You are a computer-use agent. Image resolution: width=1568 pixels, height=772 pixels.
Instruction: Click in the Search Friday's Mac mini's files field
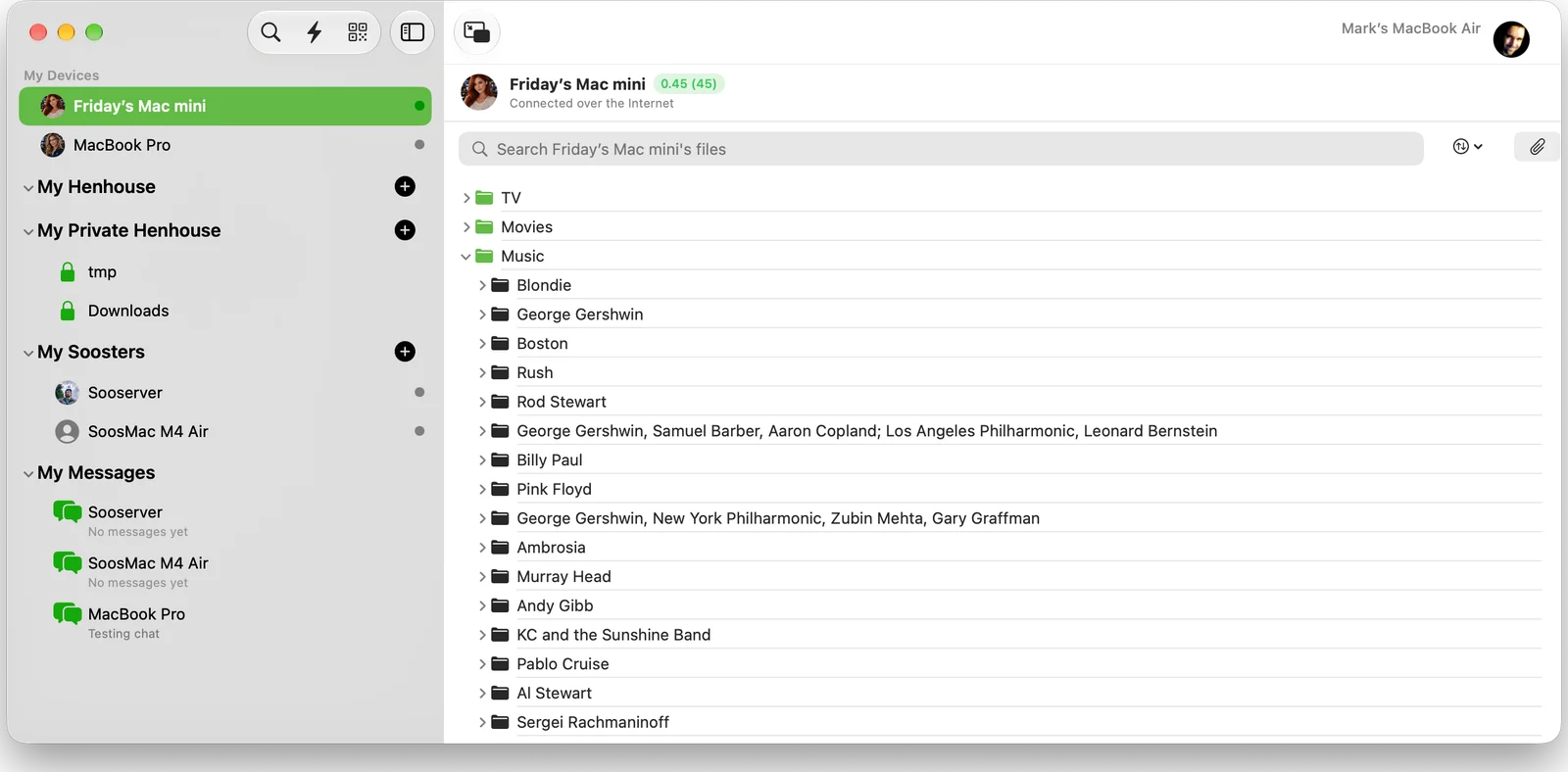point(941,149)
